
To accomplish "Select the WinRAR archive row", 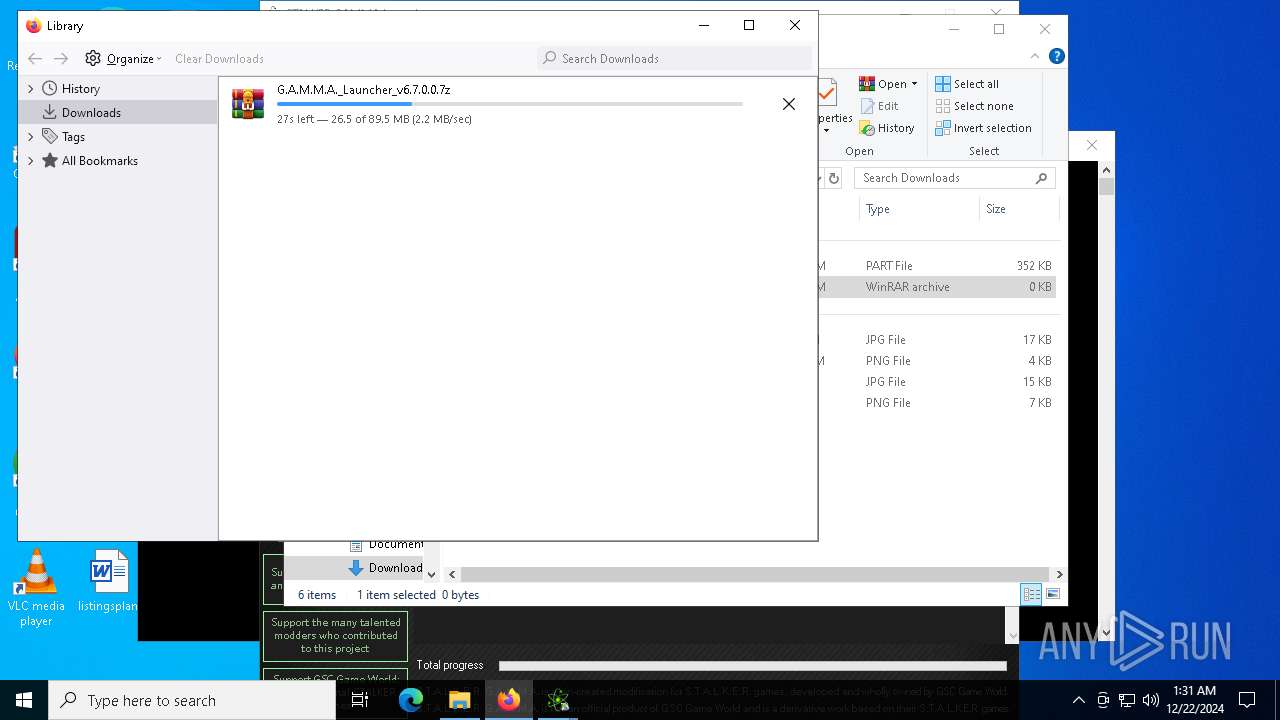I will click(x=937, y=287).
